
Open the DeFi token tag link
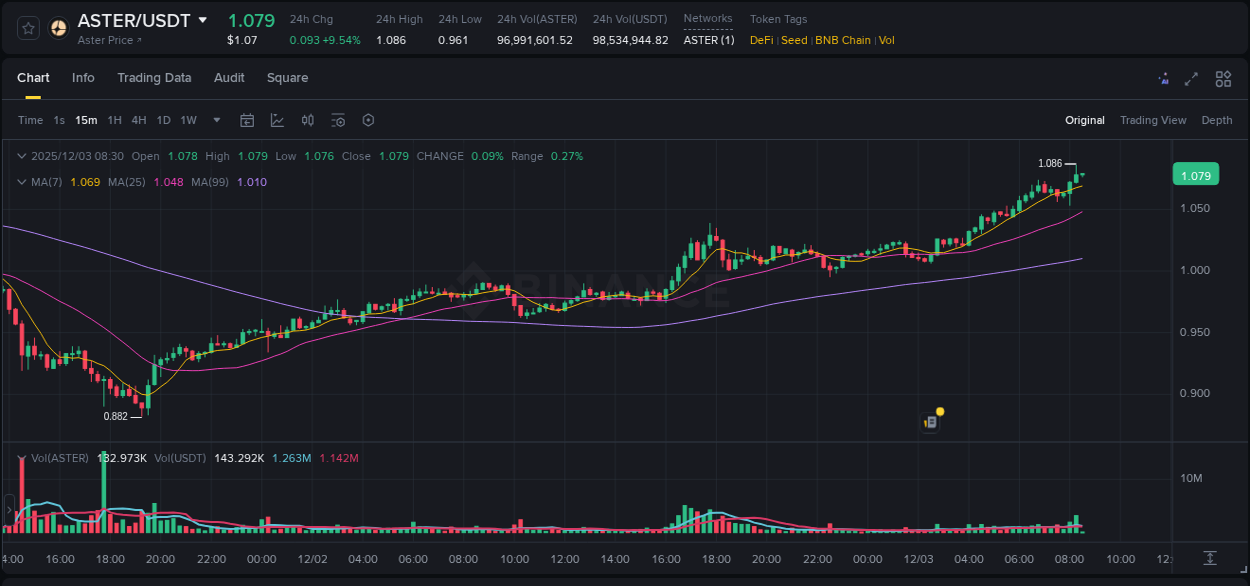coord(760,40)
